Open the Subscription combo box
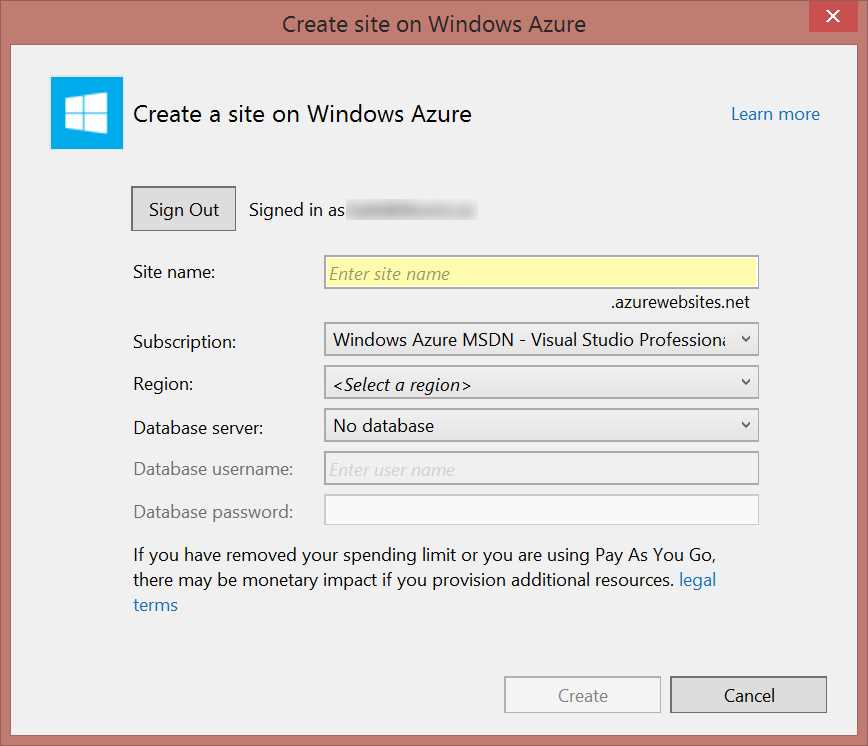Screen dimensions: 868x746 click(x=540, y=339)
